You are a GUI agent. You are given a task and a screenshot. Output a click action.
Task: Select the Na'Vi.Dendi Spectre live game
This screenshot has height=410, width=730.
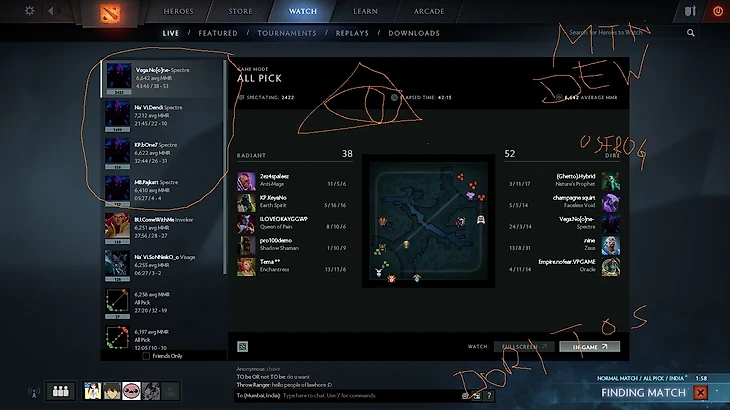163,115
